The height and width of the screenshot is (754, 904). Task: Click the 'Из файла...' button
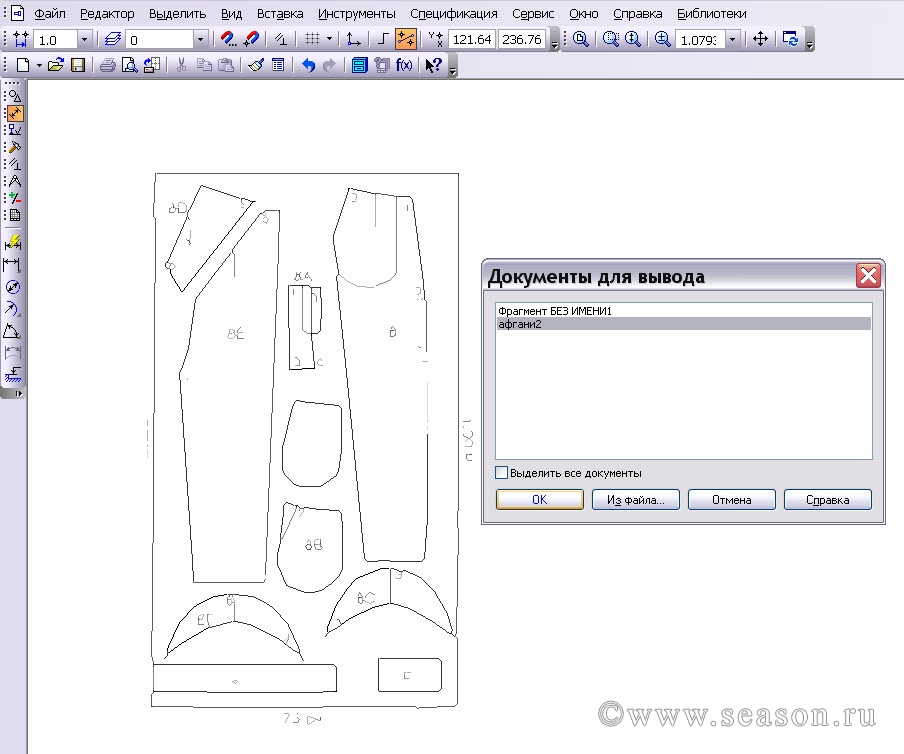(635, 500)
